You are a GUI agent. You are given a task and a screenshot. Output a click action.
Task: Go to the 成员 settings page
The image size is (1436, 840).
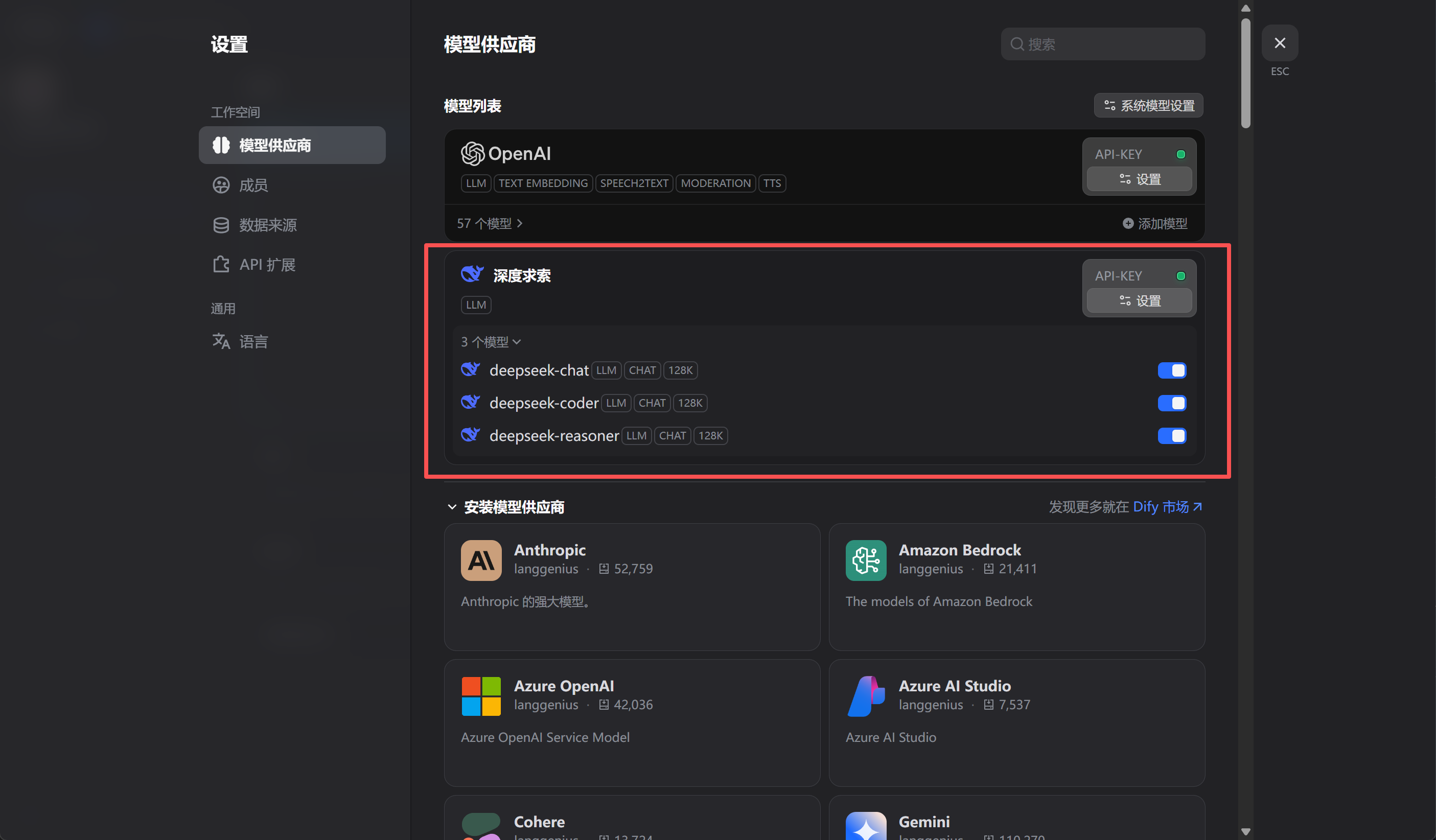[292, 184]
